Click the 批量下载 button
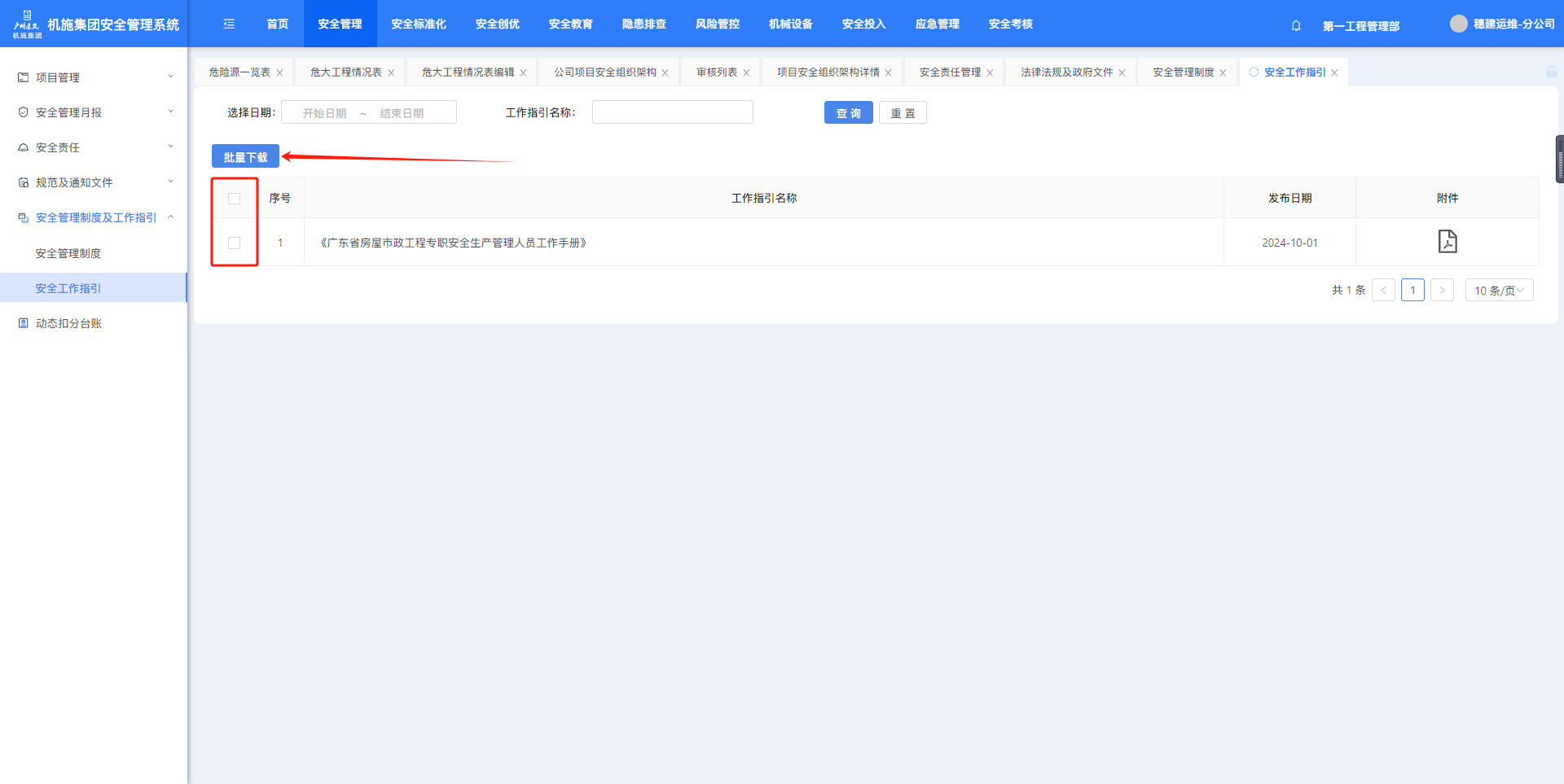 point(245,157)
